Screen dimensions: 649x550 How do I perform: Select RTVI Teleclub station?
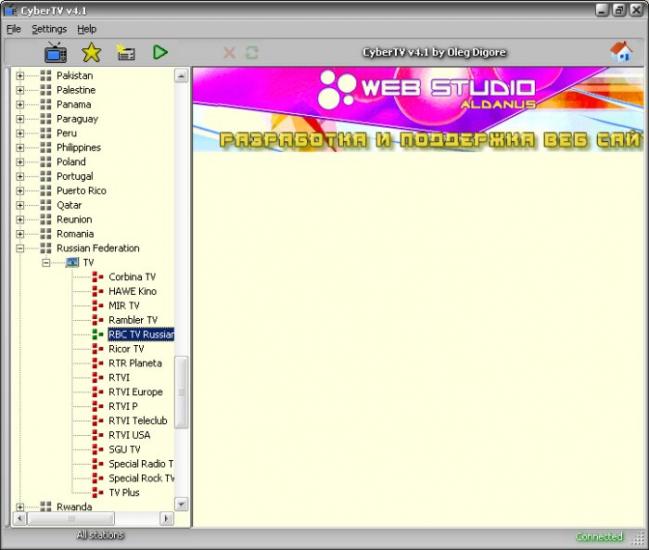tap(138, 420)
